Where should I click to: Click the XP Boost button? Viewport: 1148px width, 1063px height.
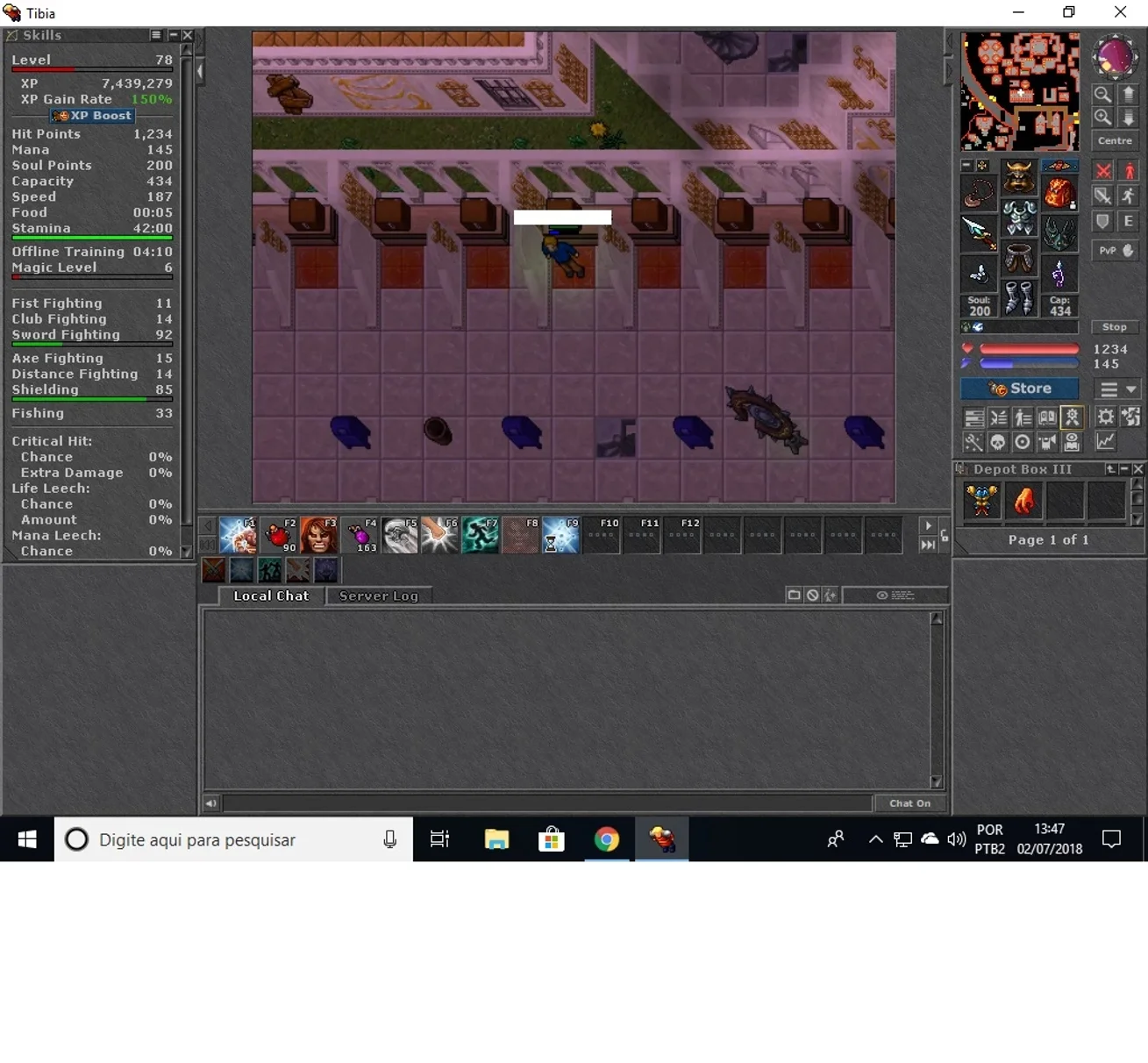(93, 116)
